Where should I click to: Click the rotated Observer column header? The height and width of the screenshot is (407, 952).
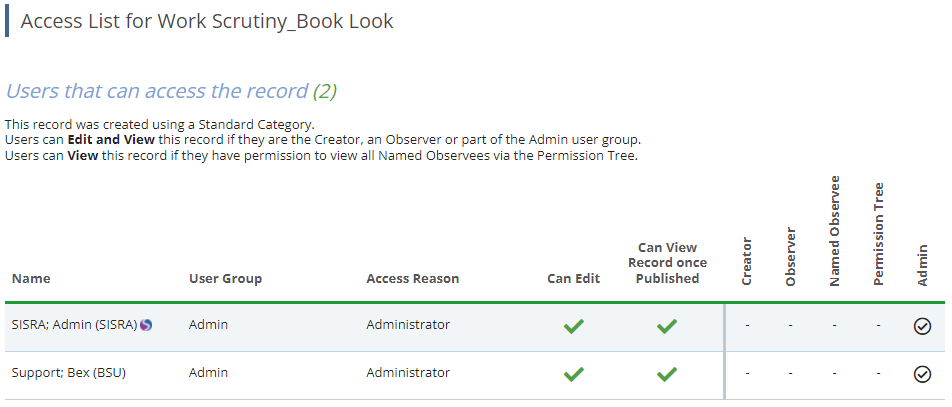[x=790, y=257]
